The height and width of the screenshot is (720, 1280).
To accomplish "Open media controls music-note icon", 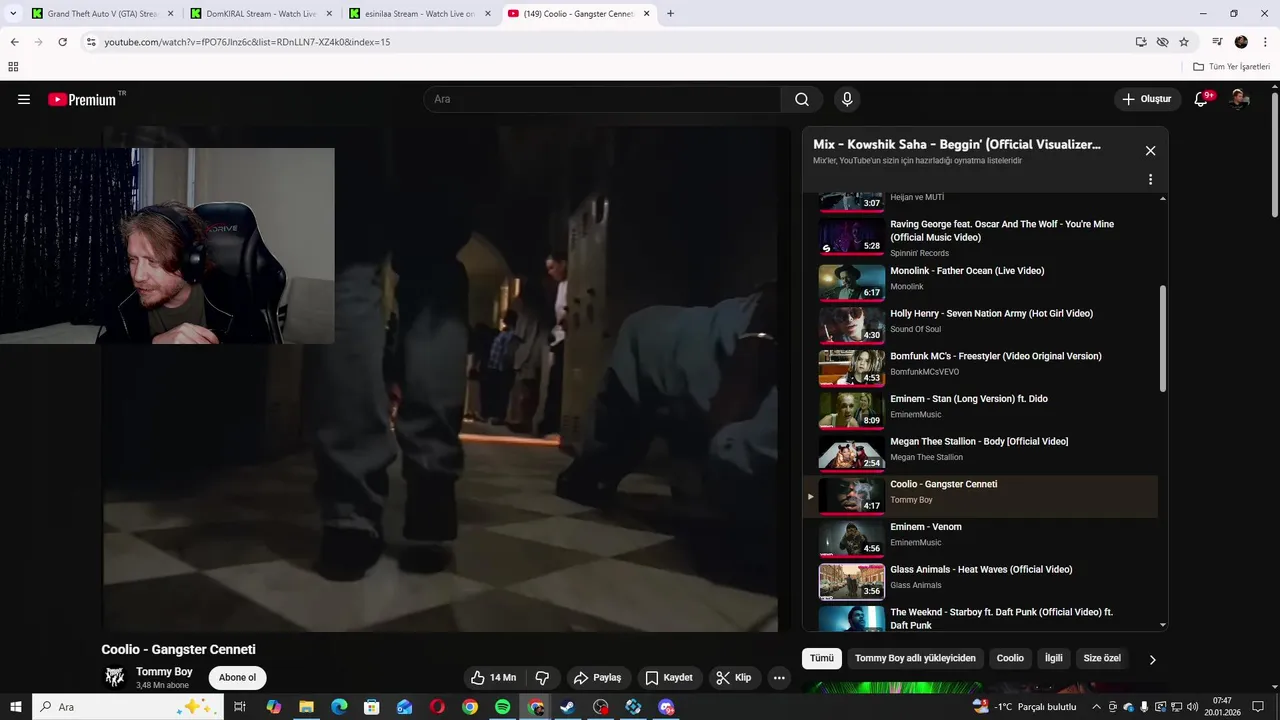I will point(1217,42).
